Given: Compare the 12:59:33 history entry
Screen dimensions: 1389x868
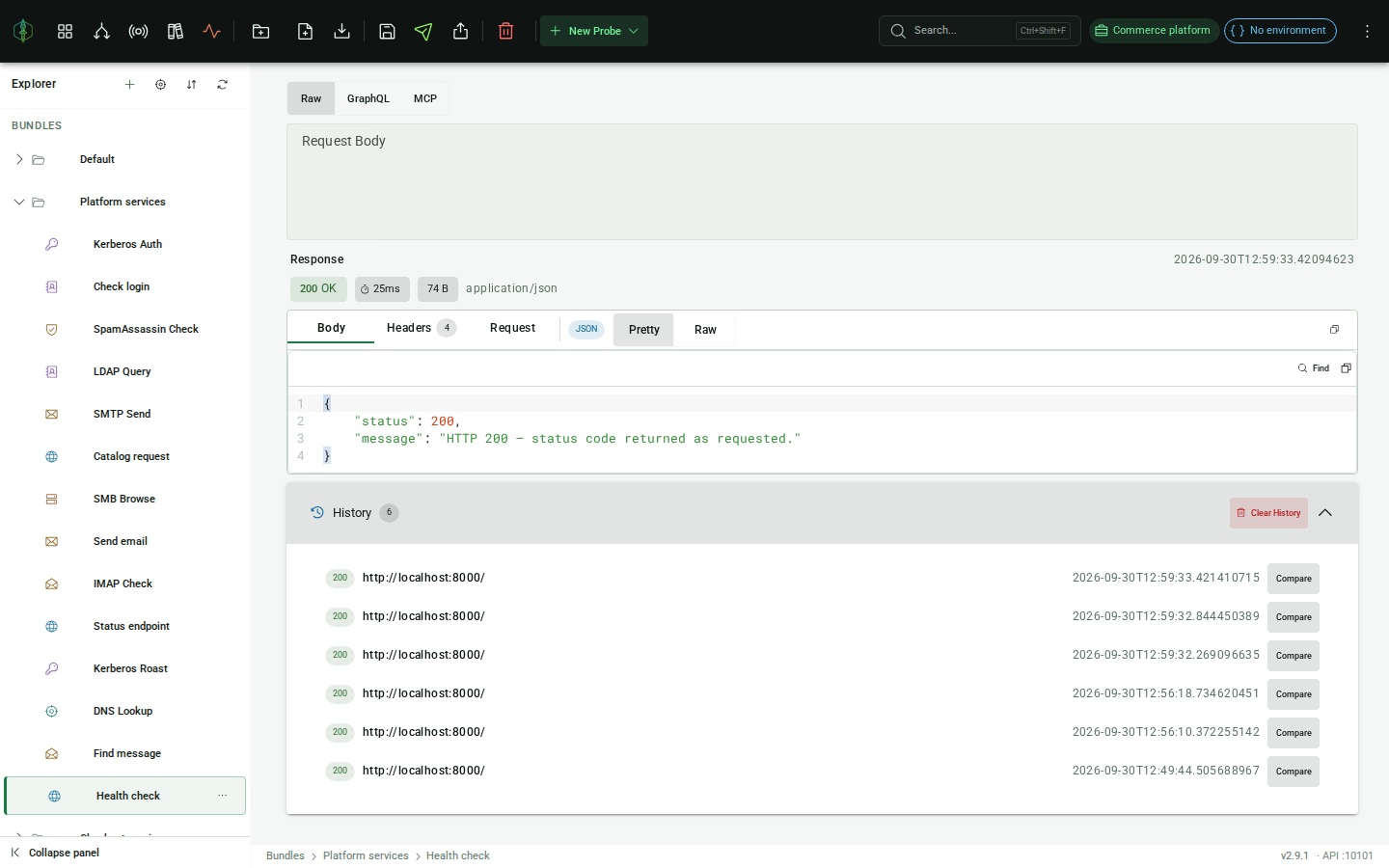Looking at the screenshot, I should click(x=1294, y=579).
